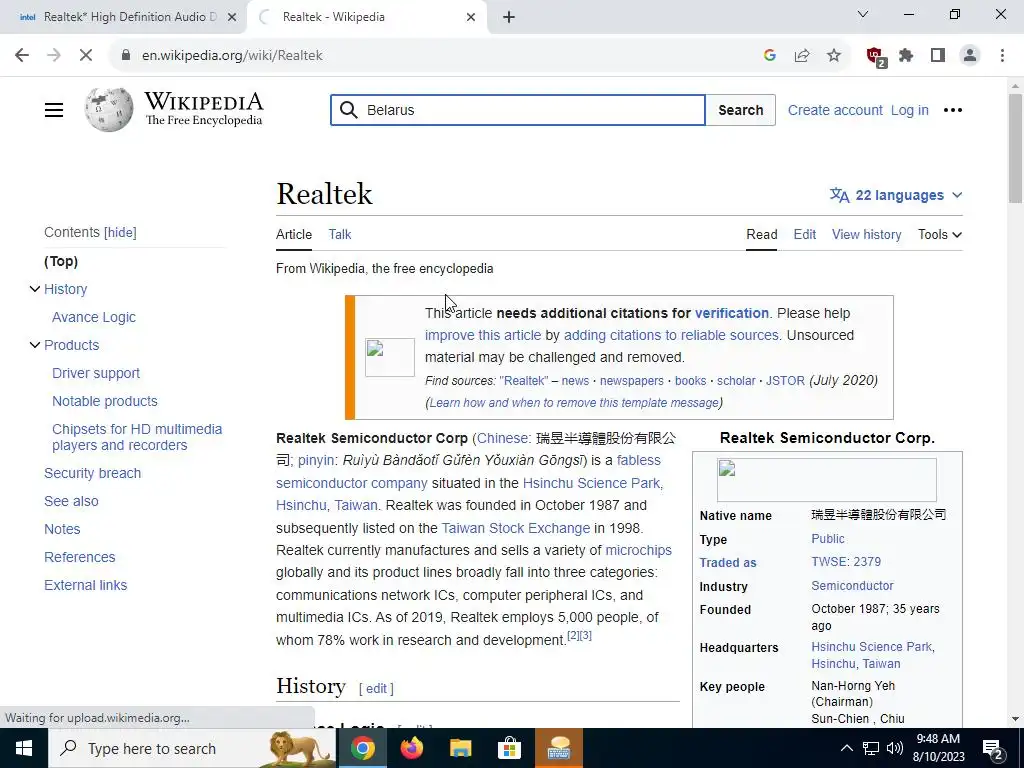Open Microsoft Store from the taskbar
The height and width of the screenshot is (768, 1024).
click(509, 748)
